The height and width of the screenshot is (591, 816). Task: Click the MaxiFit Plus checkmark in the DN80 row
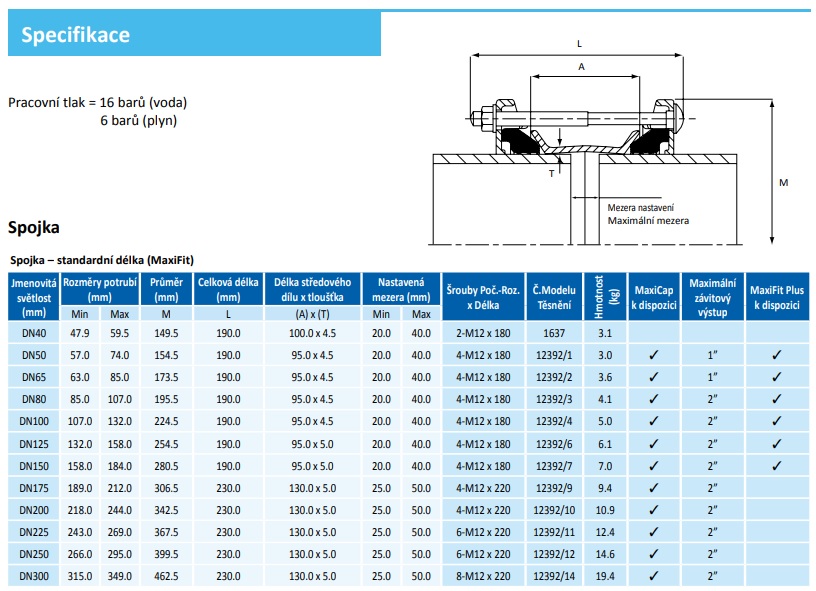coord(776,399)
